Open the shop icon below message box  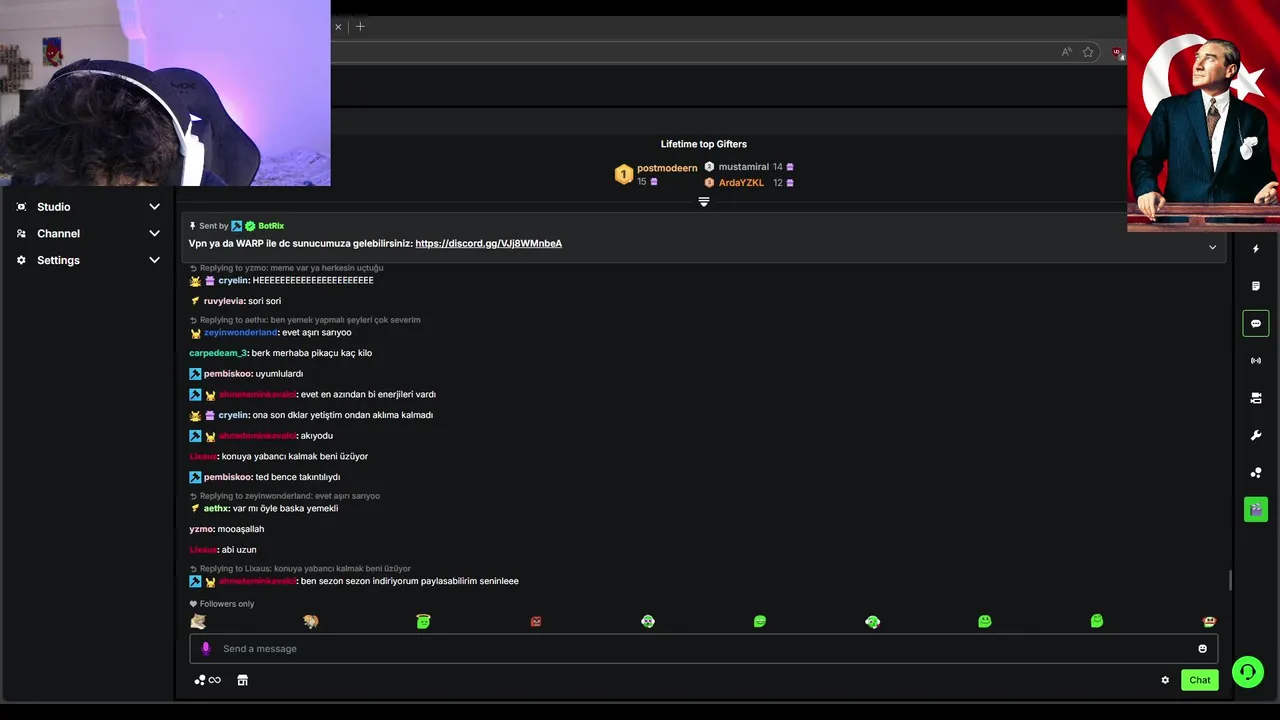[x=242, y=680]
